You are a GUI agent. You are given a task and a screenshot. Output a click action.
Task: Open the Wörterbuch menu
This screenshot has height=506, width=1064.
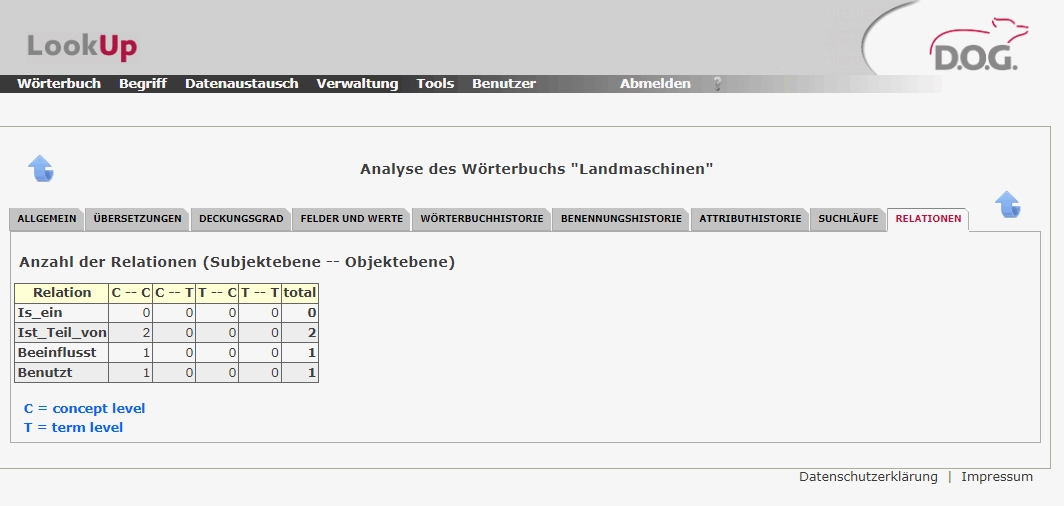click(59, 84)
